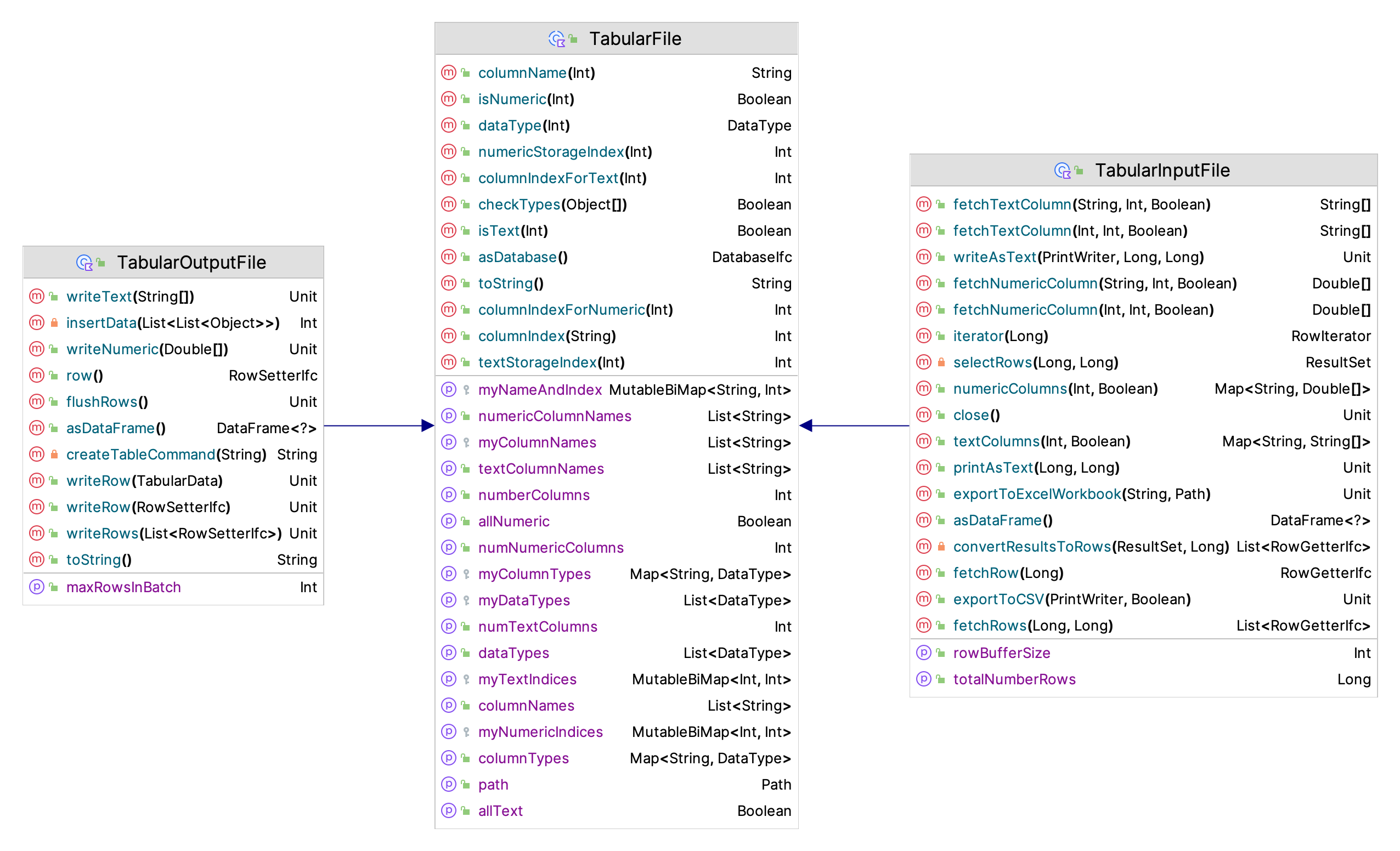
Task: Select the TabularFile class header
Action: tap(617, 38)
